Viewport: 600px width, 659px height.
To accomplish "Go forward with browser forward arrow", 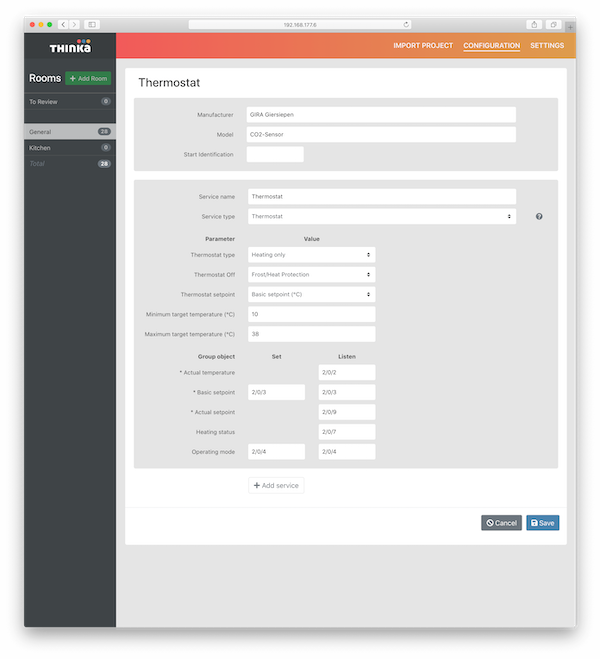I will click(74, 24).
